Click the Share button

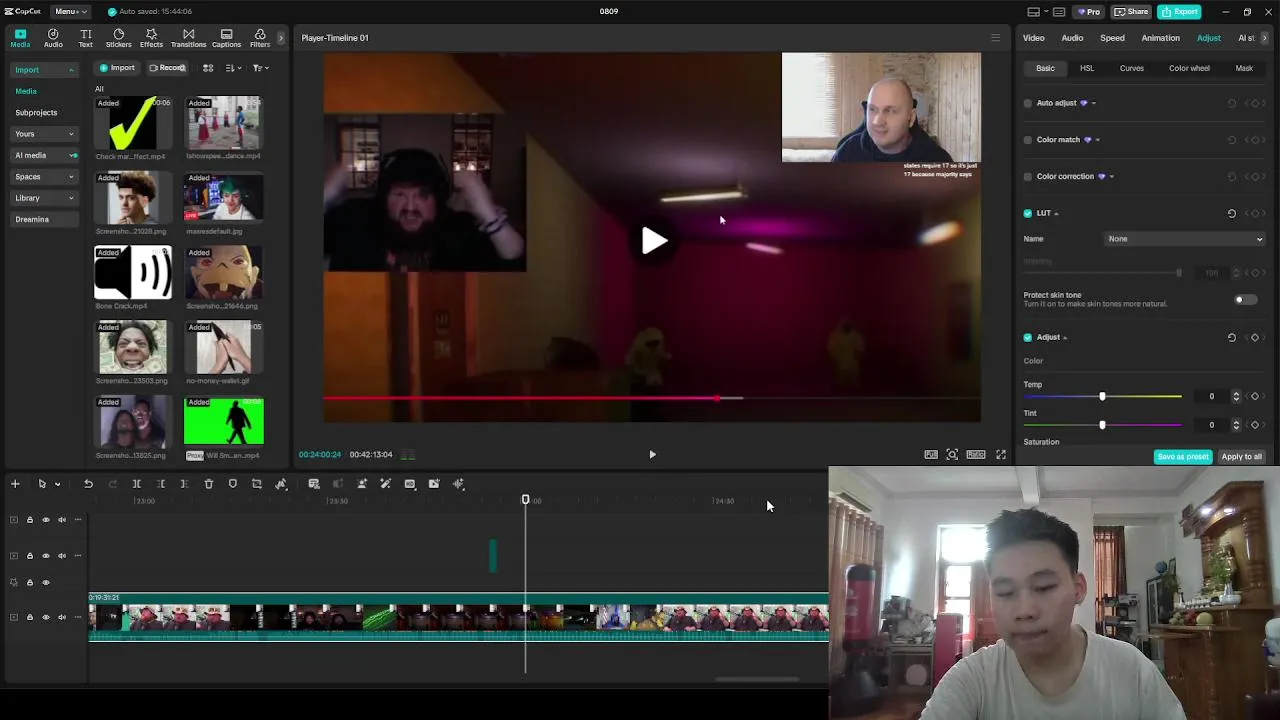1131,12
